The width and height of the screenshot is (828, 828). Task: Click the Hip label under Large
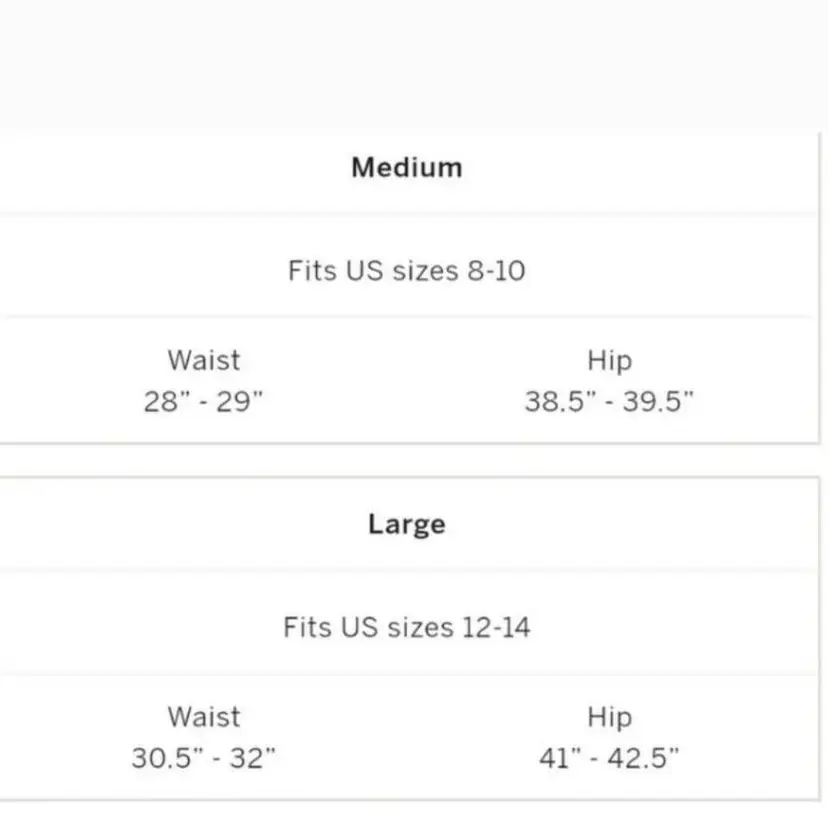(x=609, y=717)
